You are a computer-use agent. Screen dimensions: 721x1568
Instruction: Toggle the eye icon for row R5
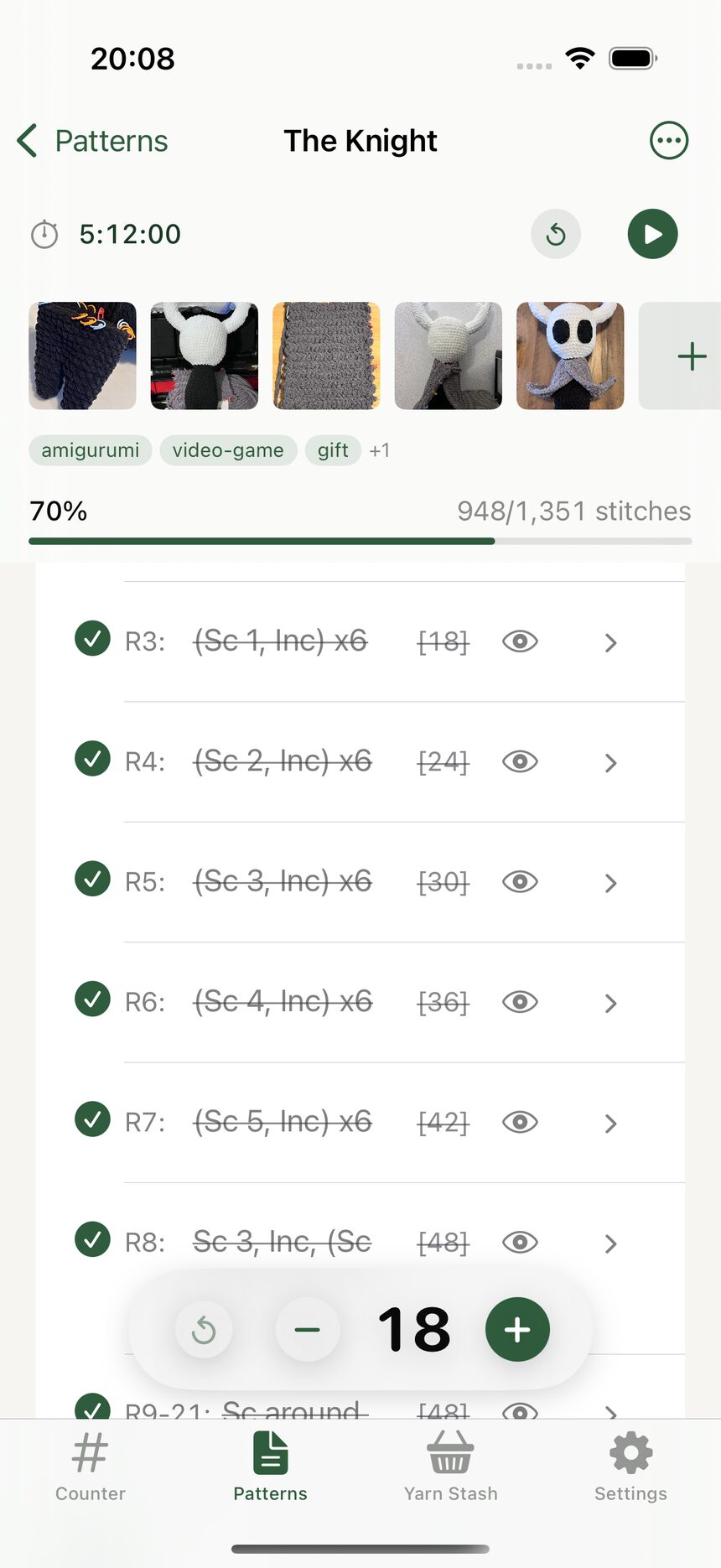tap(520, 882)
